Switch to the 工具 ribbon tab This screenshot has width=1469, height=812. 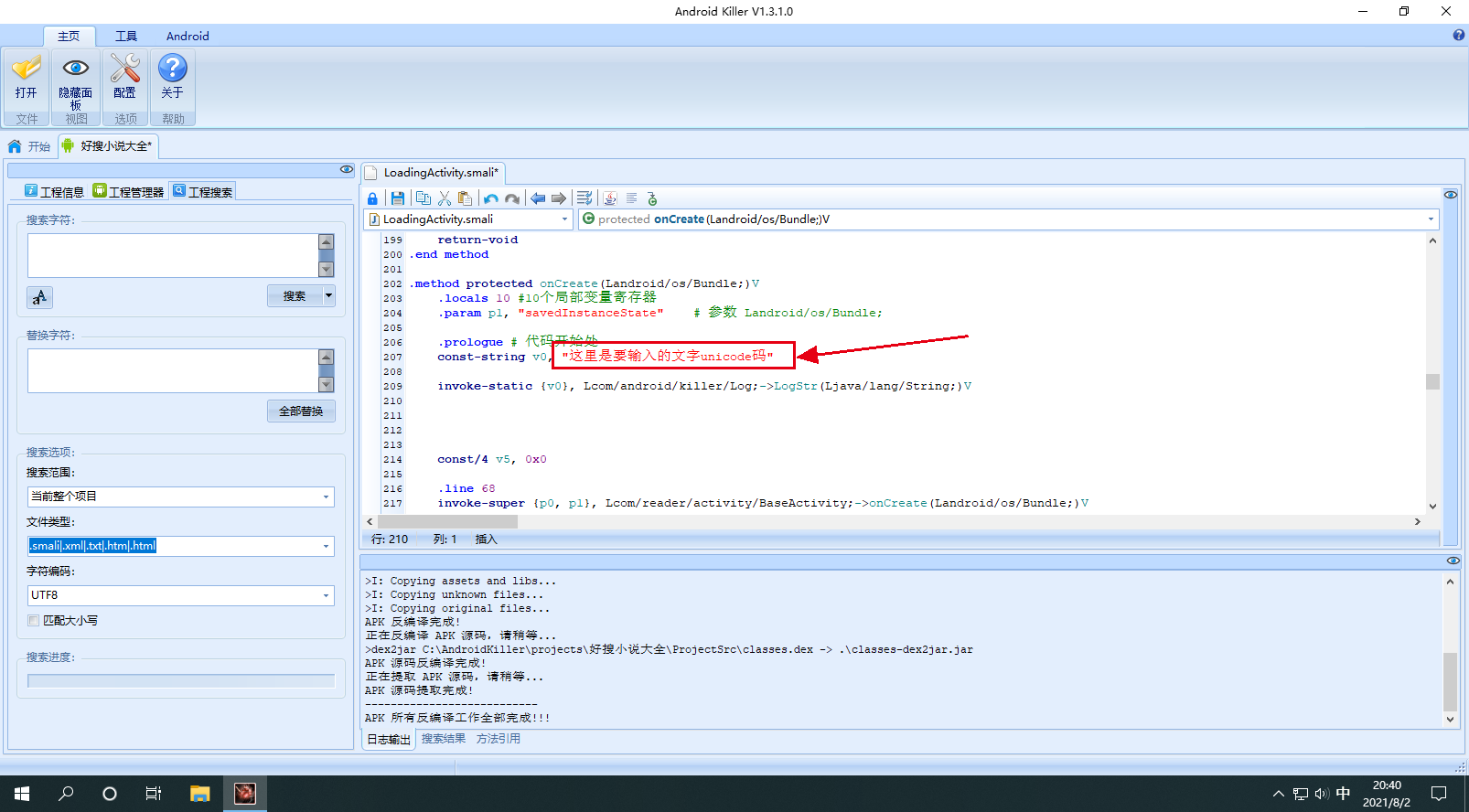[126, 37]
